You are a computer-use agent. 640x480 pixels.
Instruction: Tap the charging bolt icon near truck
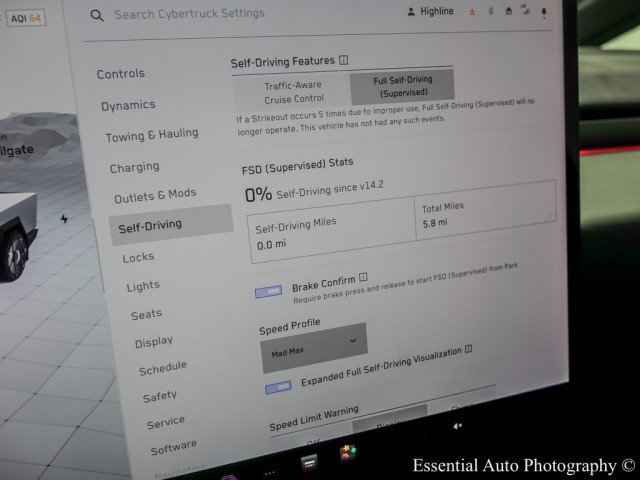pyautogui.click(x=64, y=219)
